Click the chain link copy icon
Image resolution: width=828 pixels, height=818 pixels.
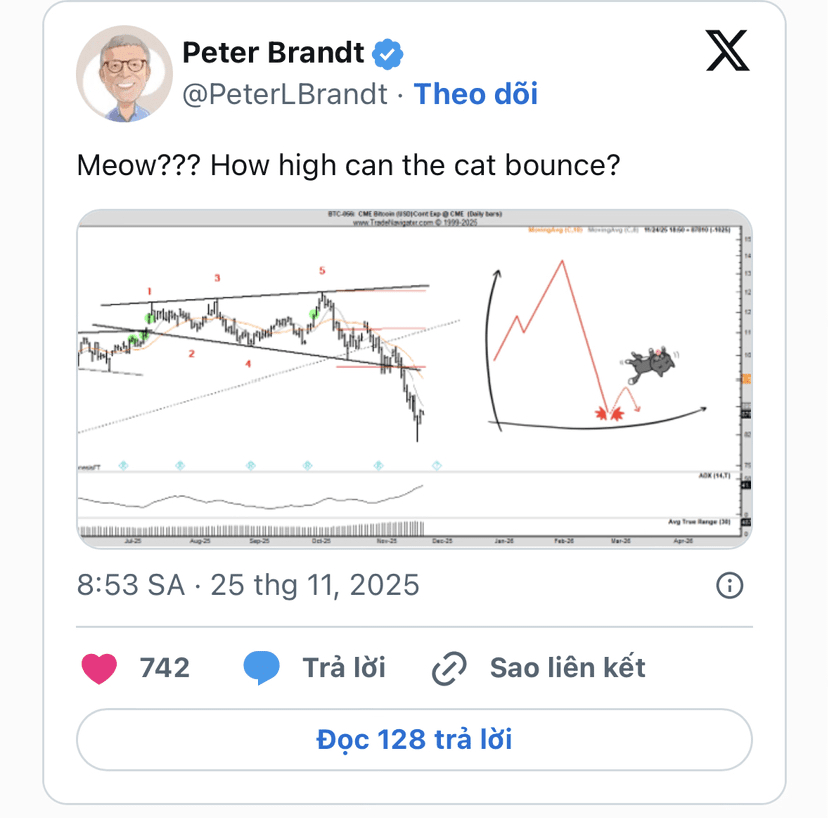pos(450,668)
